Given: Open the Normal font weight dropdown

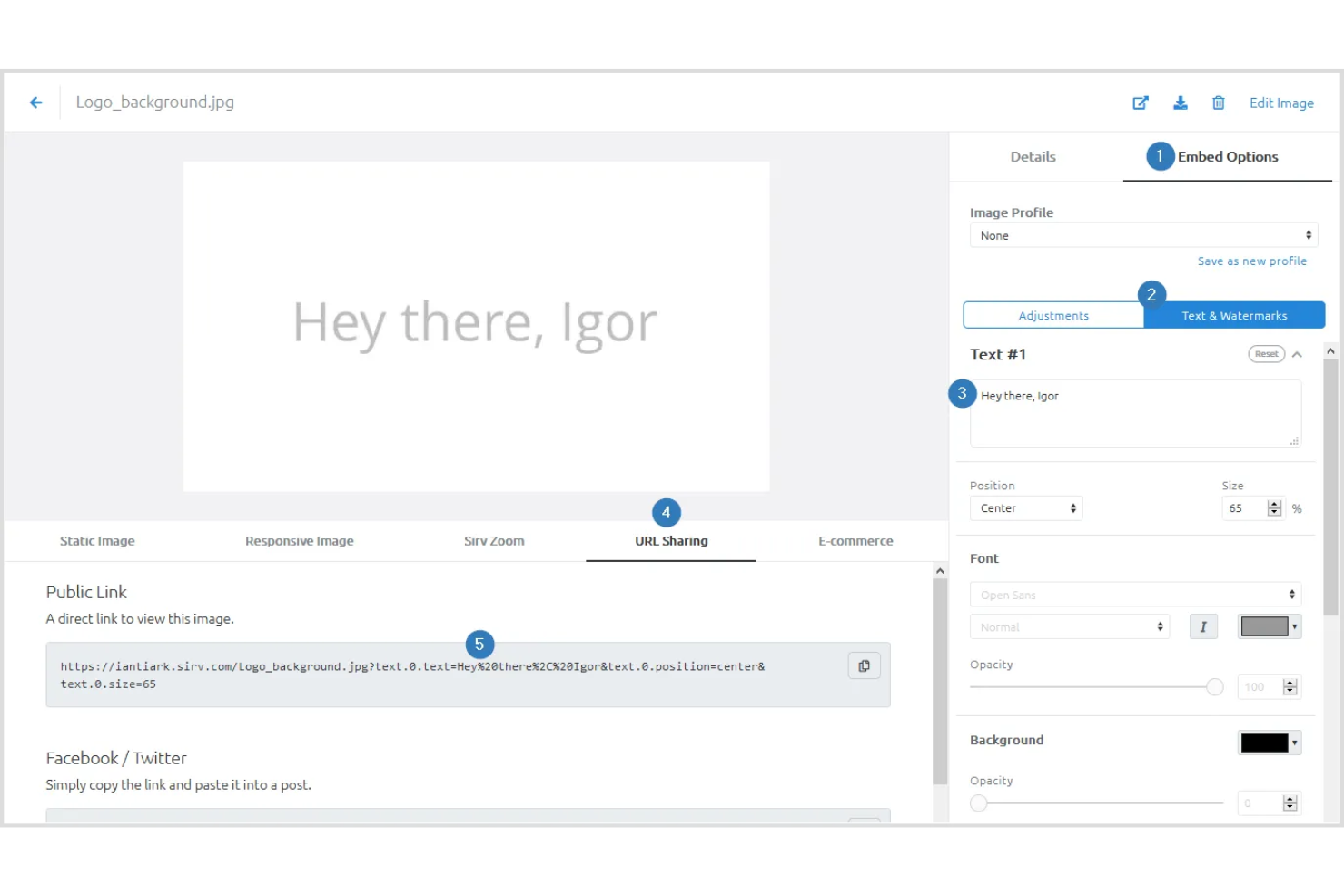Looking at the screenshot, I should pos(1069,627).
